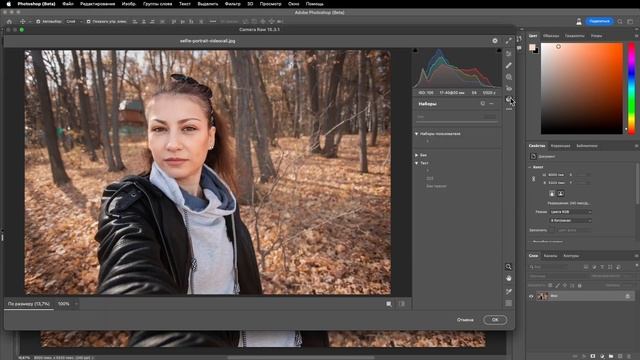The height and width of the screenshot is (360, 640).
Task: Open the Presets icon with overlapping circles
Action: (509, 99)
